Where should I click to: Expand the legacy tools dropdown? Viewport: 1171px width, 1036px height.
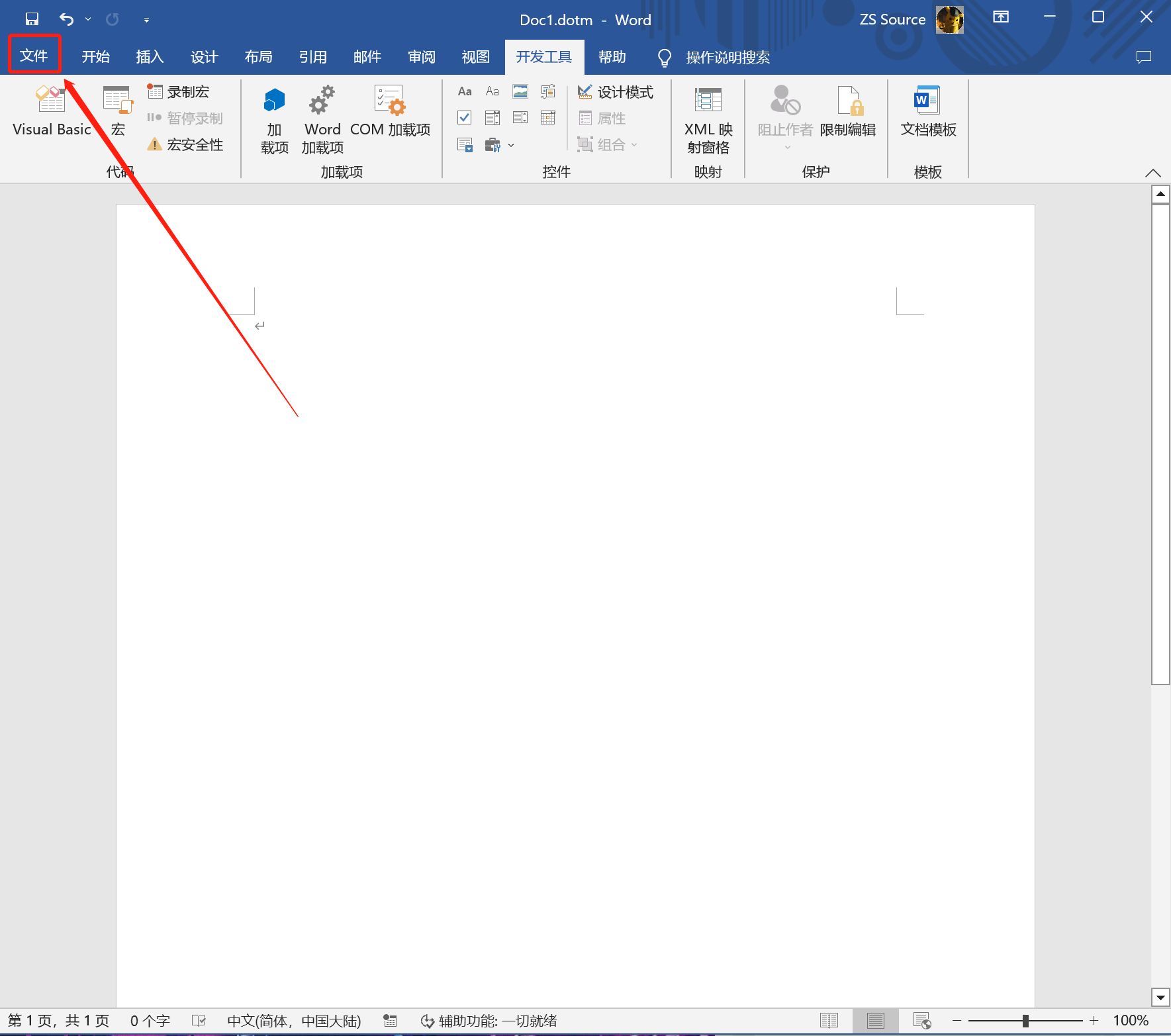click(x=510, y=145)
